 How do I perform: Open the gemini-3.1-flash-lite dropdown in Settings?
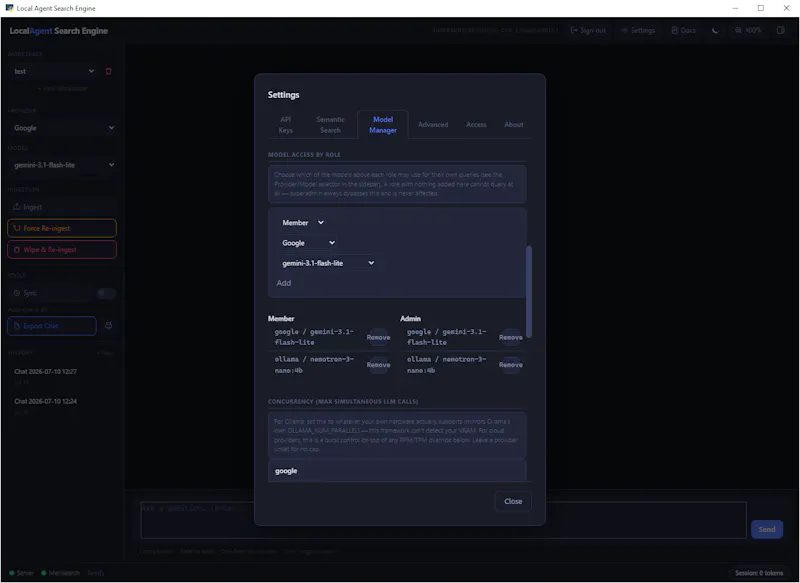point(328,263)
